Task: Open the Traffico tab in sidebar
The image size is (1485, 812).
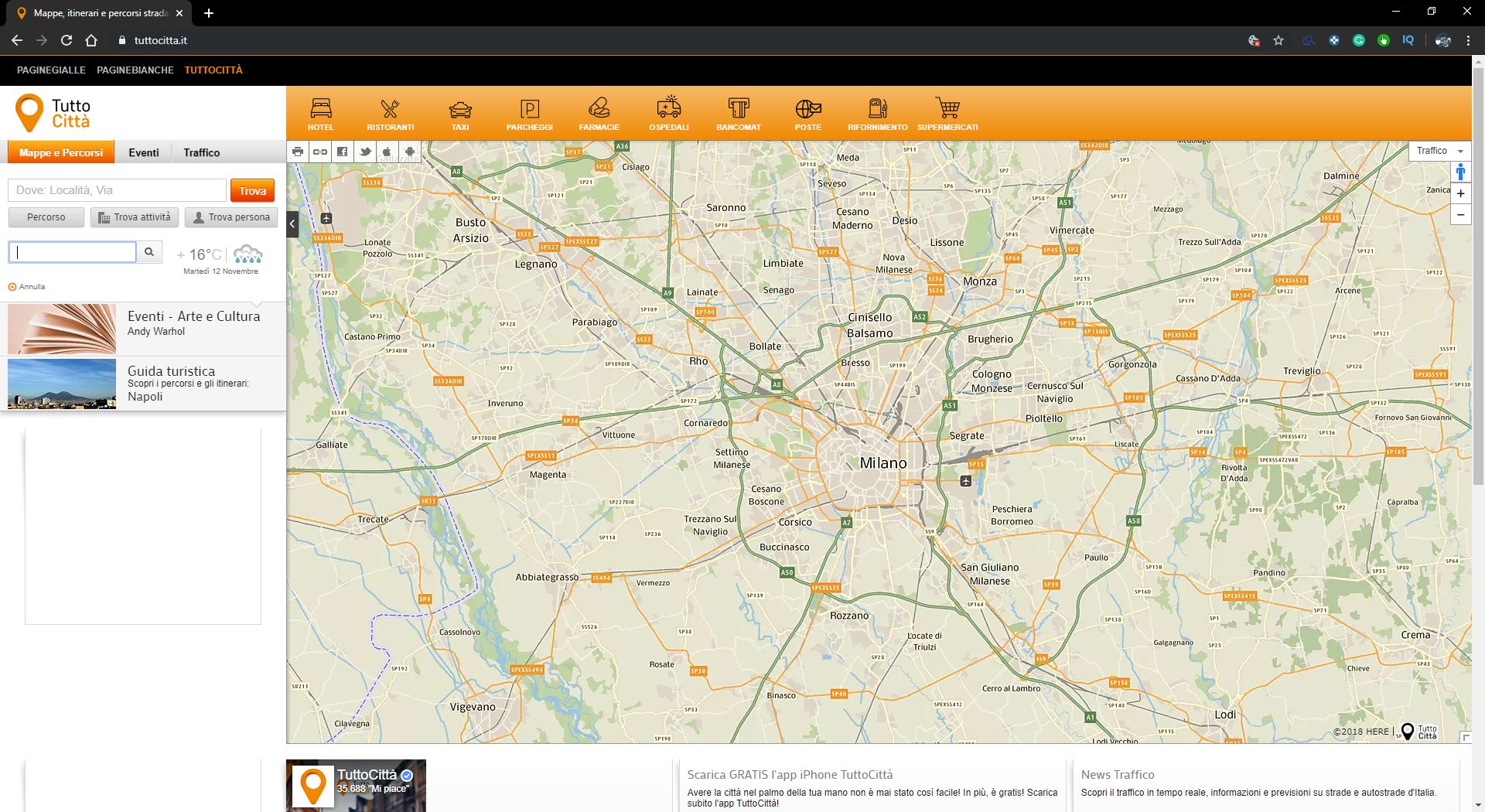Action: [202, 152]
